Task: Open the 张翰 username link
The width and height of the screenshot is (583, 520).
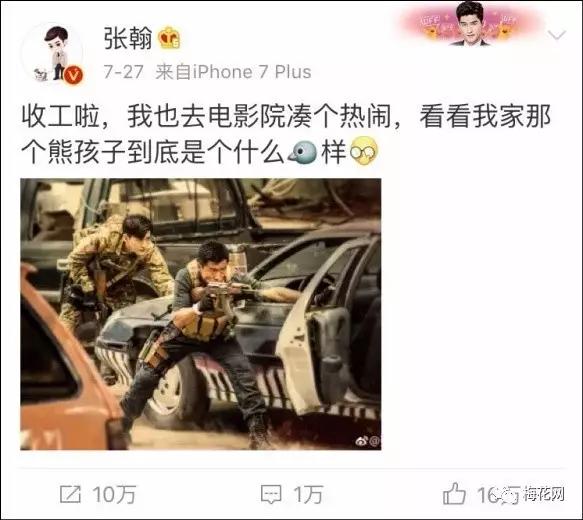Action: coord(128,38)
